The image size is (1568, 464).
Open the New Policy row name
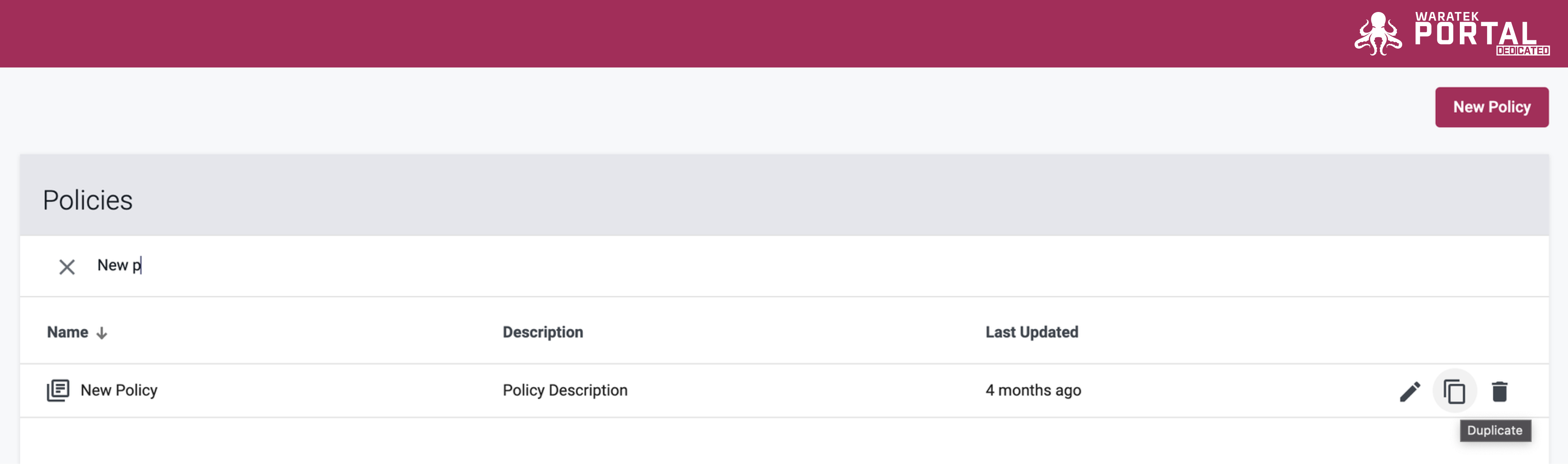tap(119, 390)
